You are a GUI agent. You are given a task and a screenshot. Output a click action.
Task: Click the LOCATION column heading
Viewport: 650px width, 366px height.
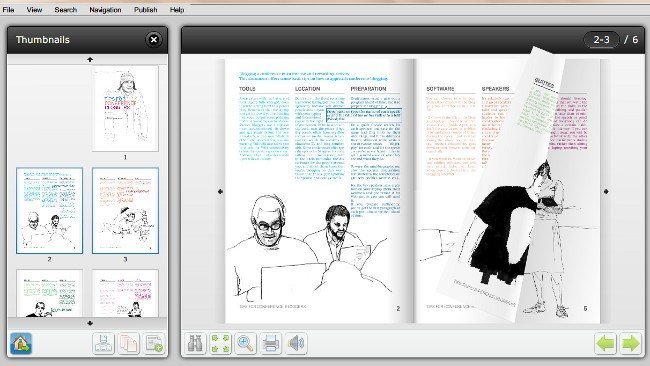[307, 89]
